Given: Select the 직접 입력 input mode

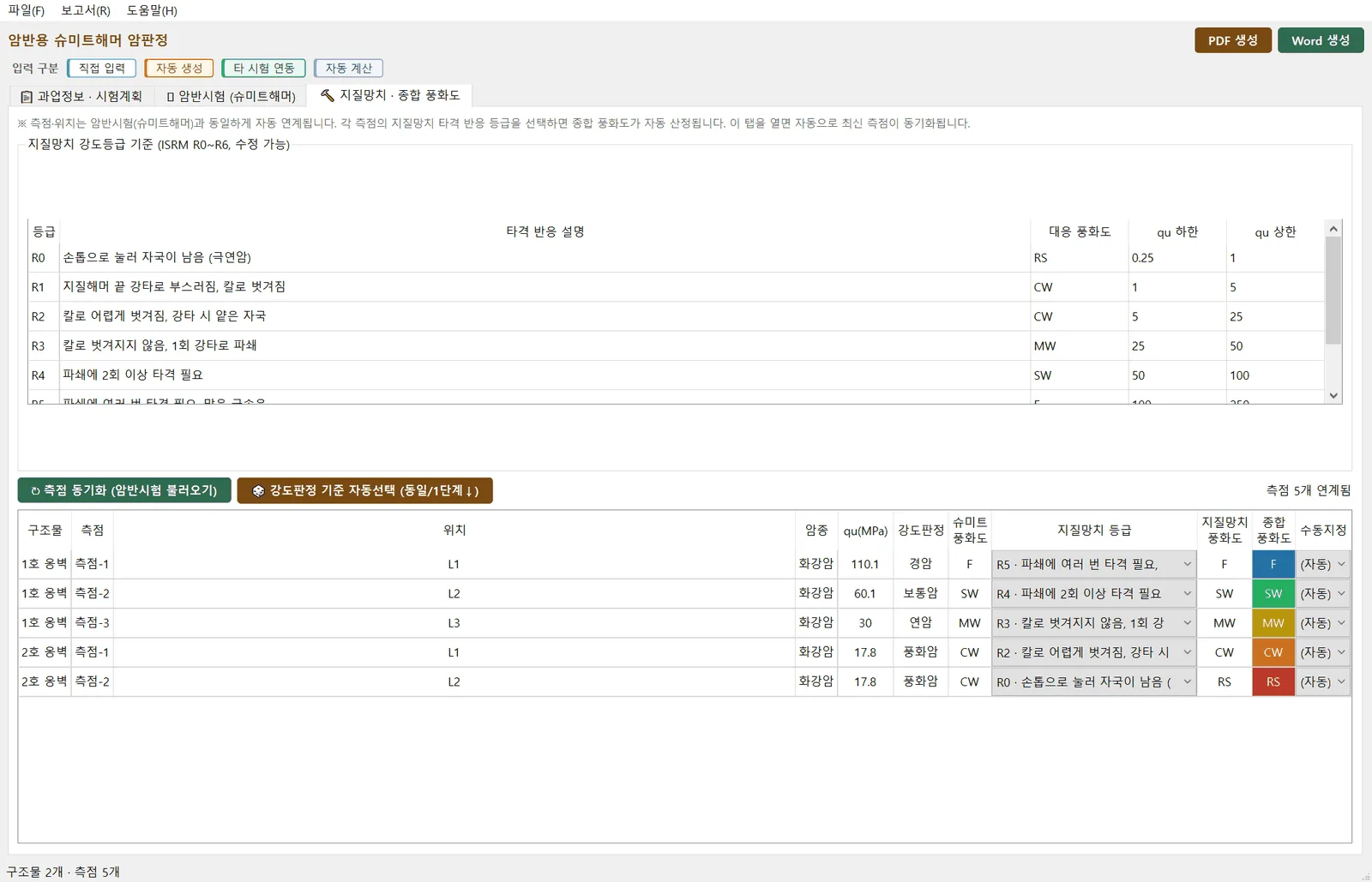Looking at the screenshot, I should pos(101,68).
